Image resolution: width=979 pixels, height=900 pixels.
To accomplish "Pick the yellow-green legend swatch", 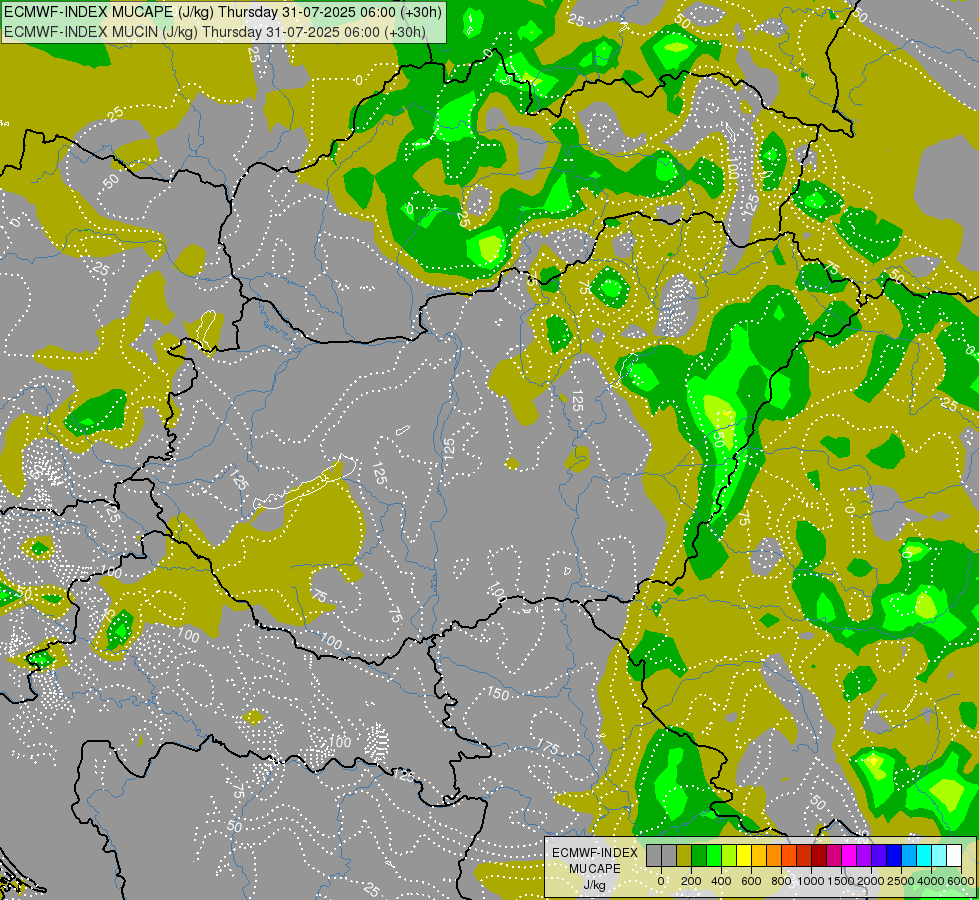I will 729,855.
